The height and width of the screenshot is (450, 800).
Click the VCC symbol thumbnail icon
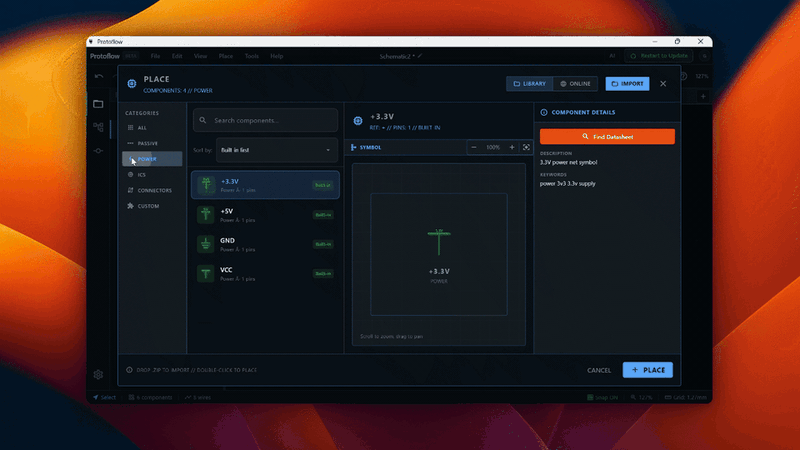click(x=206, y=274)
